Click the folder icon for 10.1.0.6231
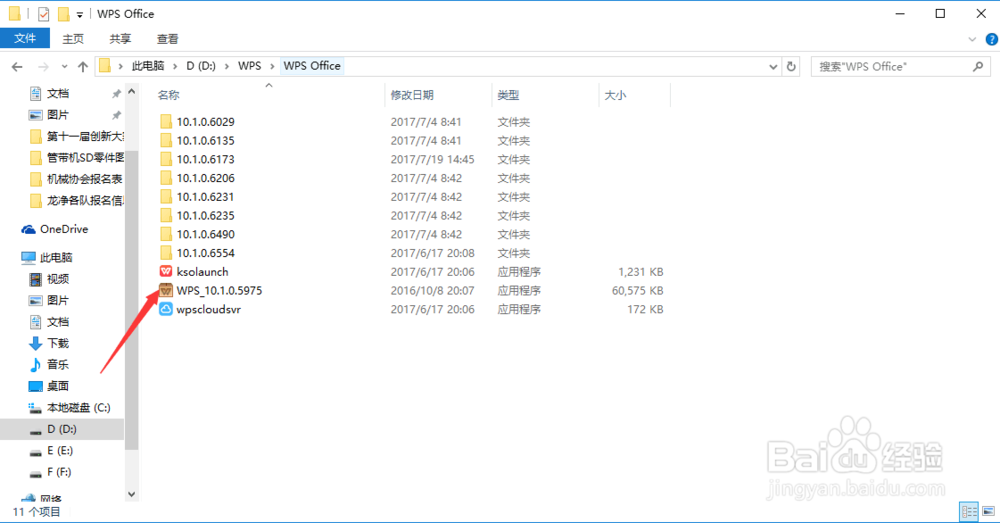This screenshot has width=1000, height=523. tap(166, 197)
